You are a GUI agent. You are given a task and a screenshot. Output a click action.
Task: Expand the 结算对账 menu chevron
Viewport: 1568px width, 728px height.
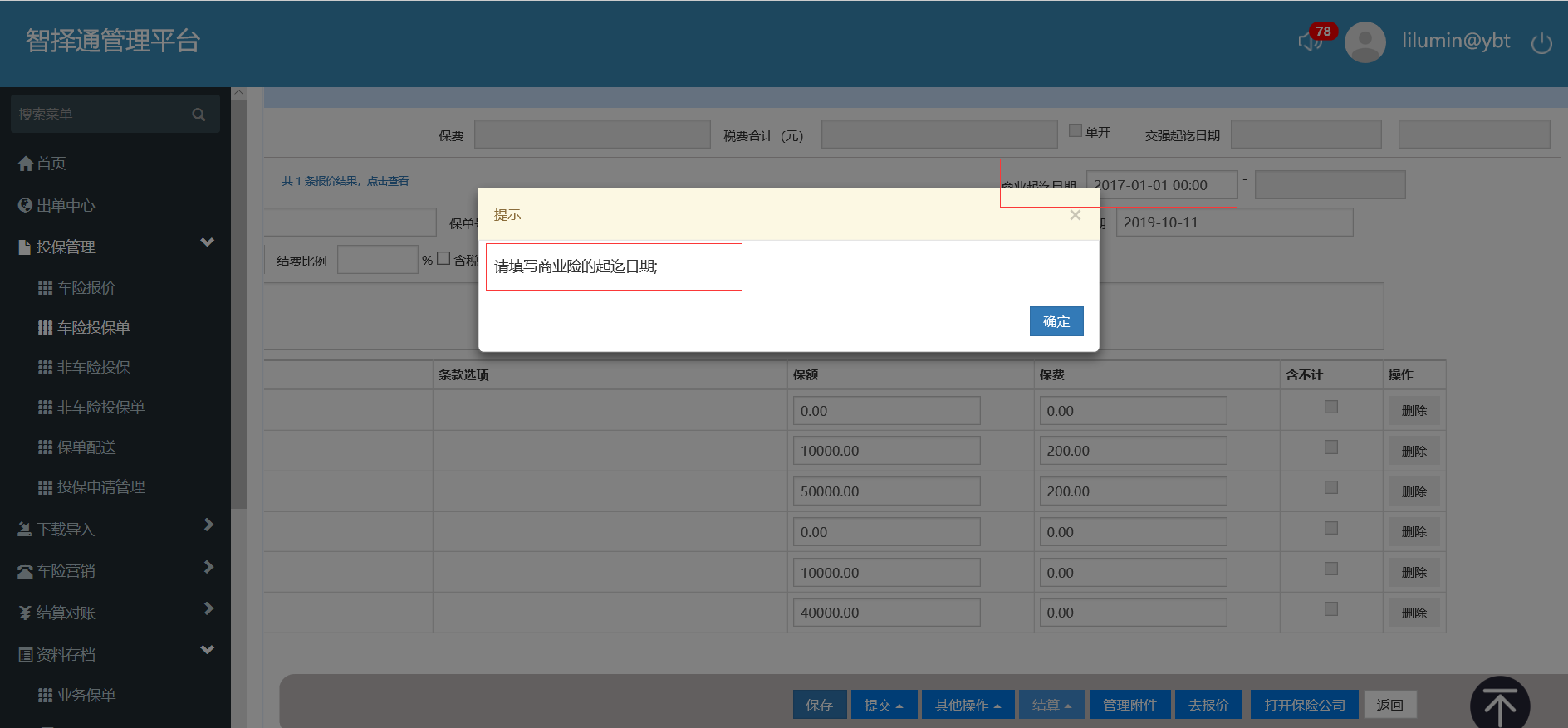pos(208,608)
